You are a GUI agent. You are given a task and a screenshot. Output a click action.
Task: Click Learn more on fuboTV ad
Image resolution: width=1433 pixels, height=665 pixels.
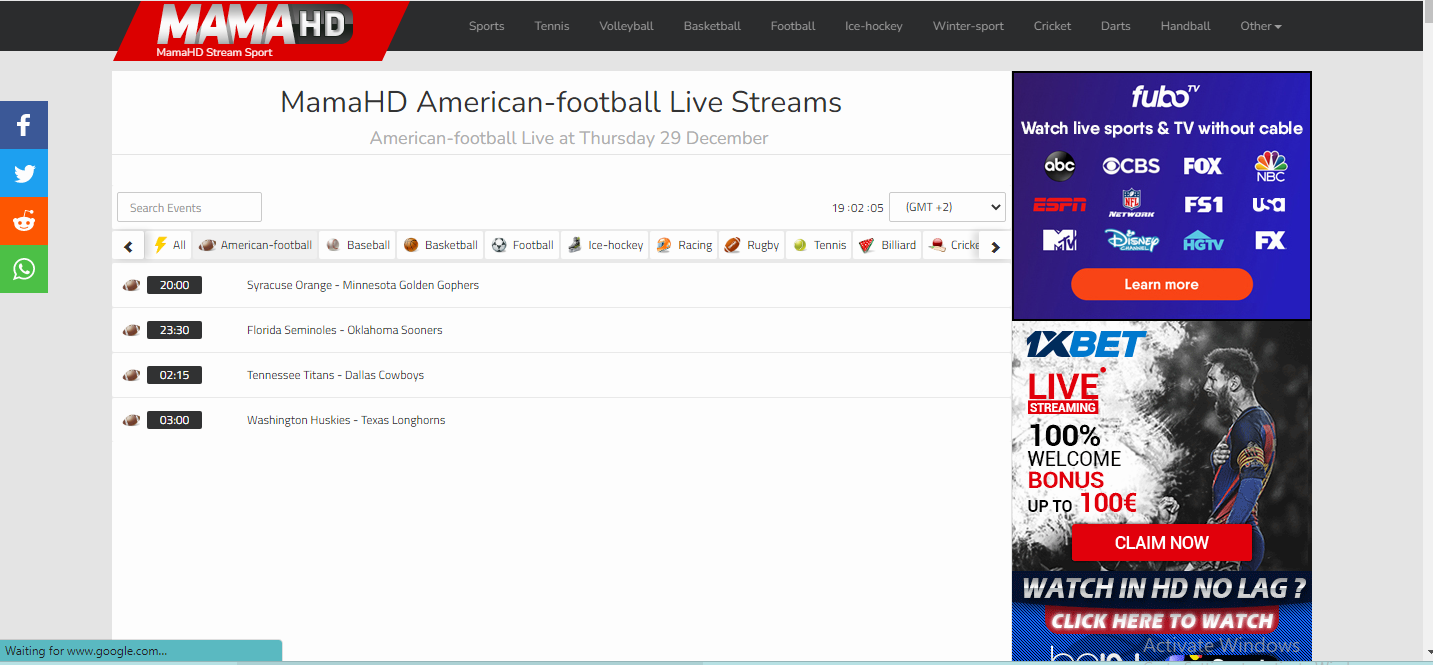tap(1161, 284)
